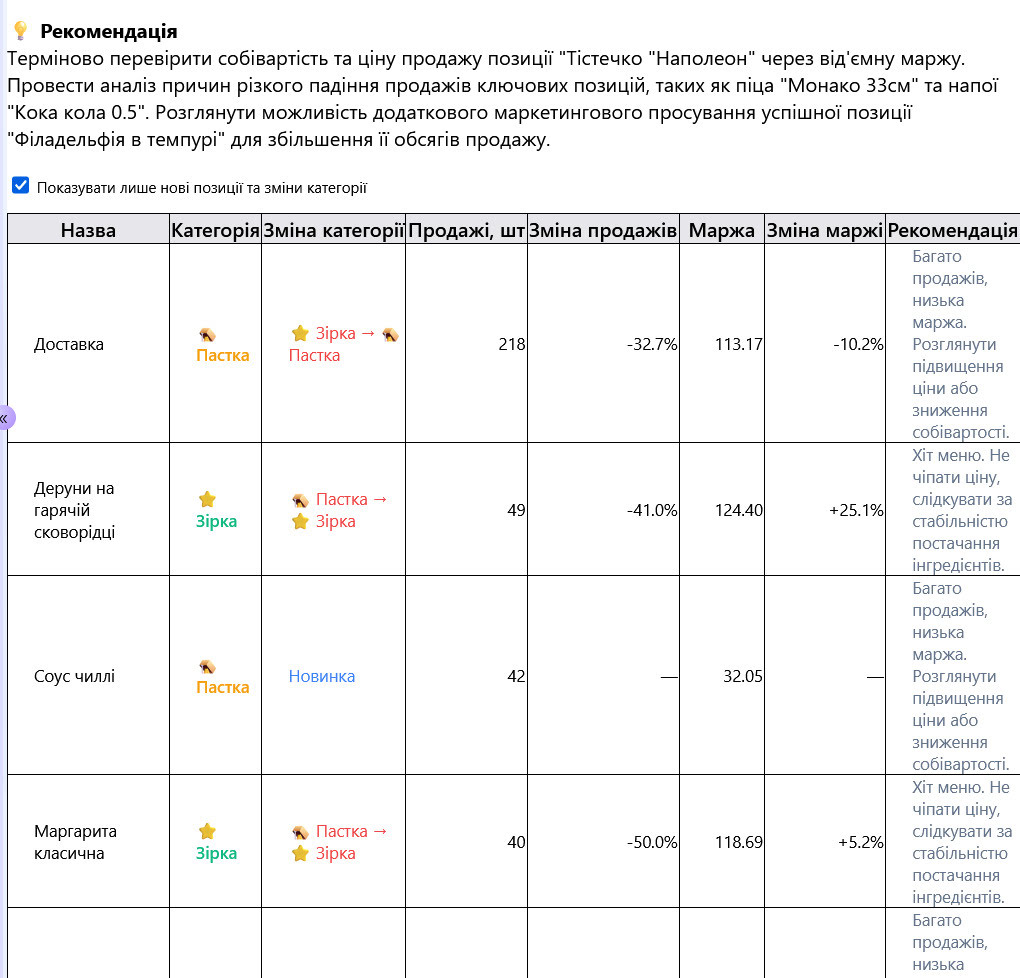The image size is (1020, 978).
Task: Click the checkbox label about new positions
Action: 202,188
